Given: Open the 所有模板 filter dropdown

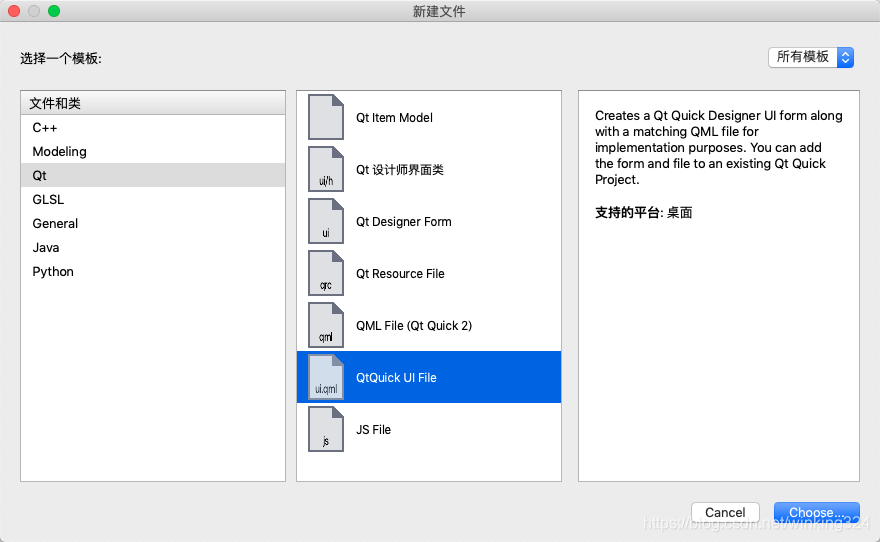Looking at the screenshot, I should click(811, 57).
